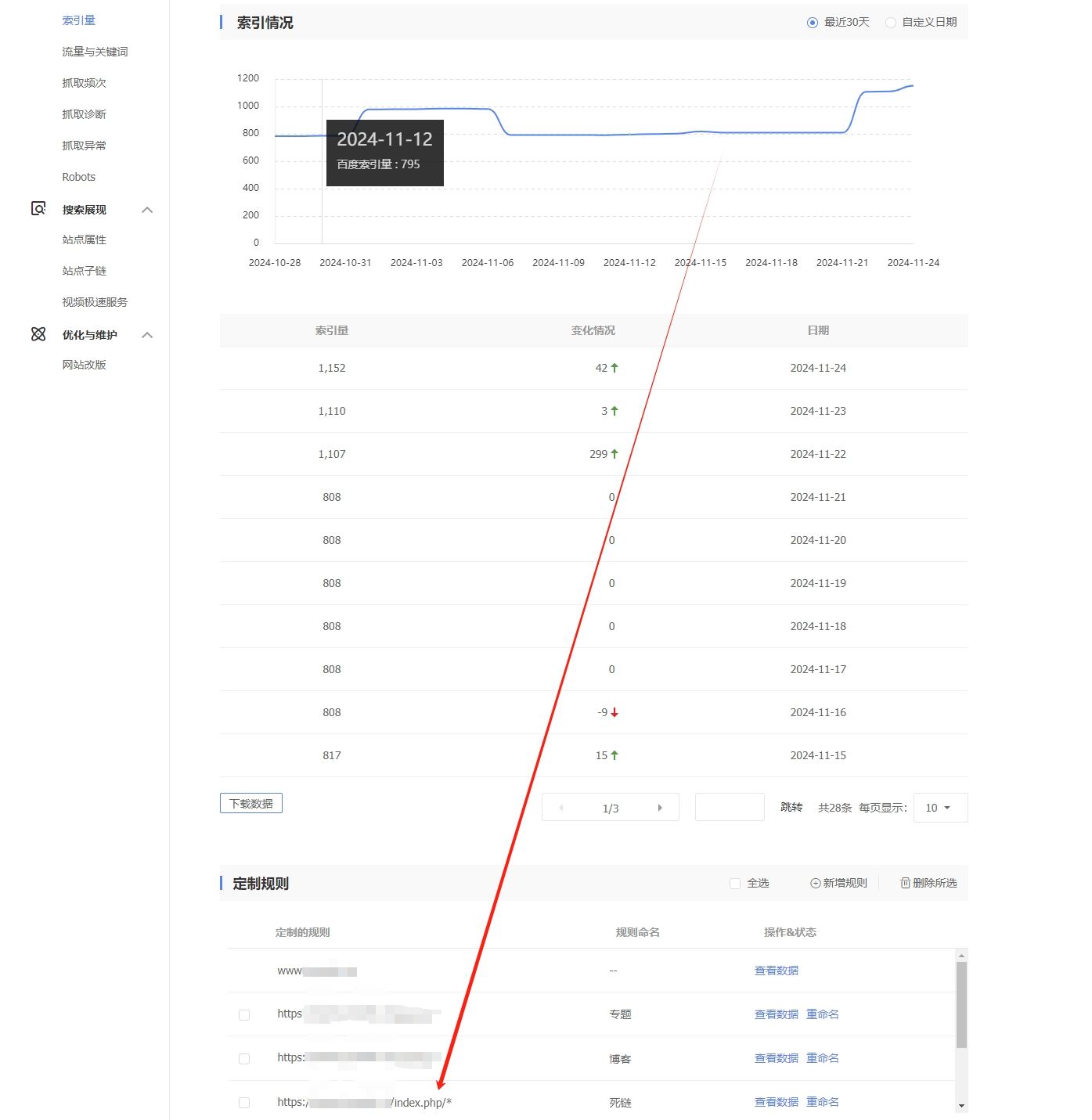Open 站点属性 in the sidebar
Viewport: 1092px width, 1120px height.
[84, 239]
